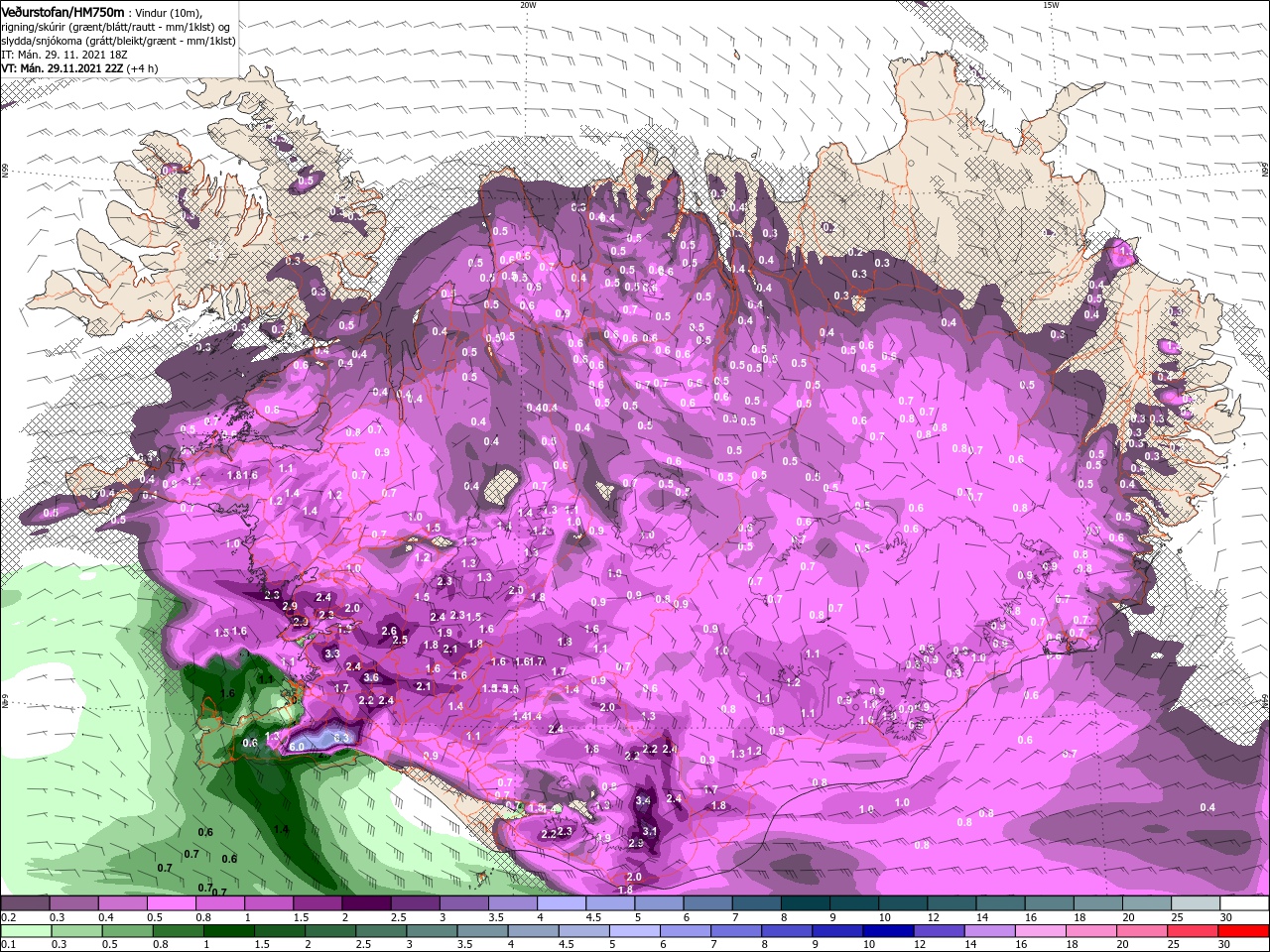The width and height of the screenshot is (1270, 952).
Task: Pick the darkest purple 2 swatch in snow legend
Action: click(x=366, y=903)
